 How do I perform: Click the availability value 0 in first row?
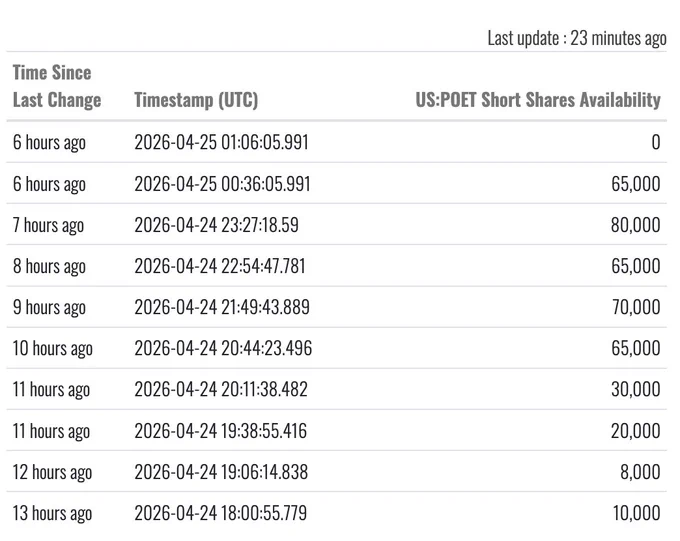[656, 142]
